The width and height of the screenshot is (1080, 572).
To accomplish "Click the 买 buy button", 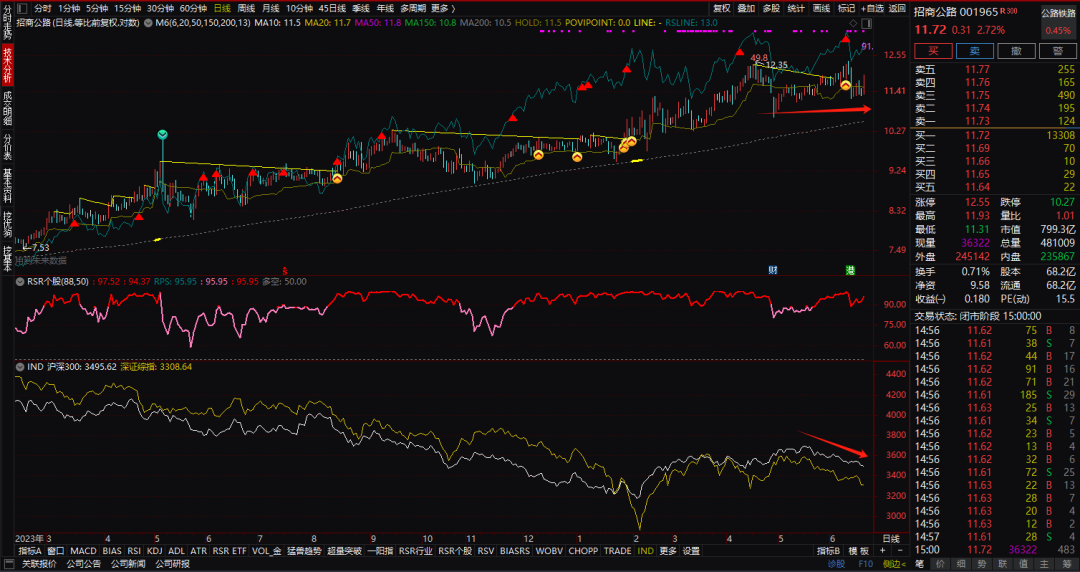I will click(933, 51).
